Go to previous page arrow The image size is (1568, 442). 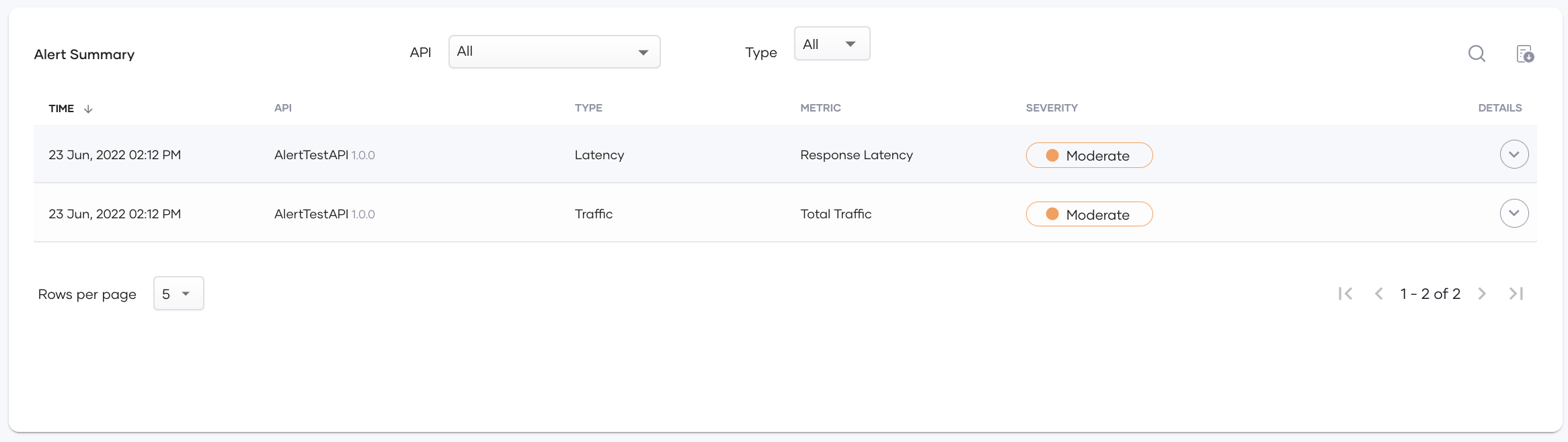(x=1378, y=294)
